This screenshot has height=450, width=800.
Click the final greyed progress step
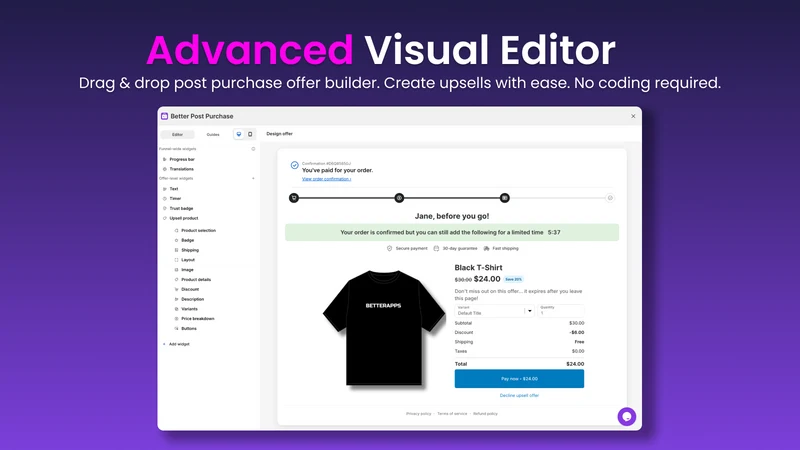tap(610, 198)
